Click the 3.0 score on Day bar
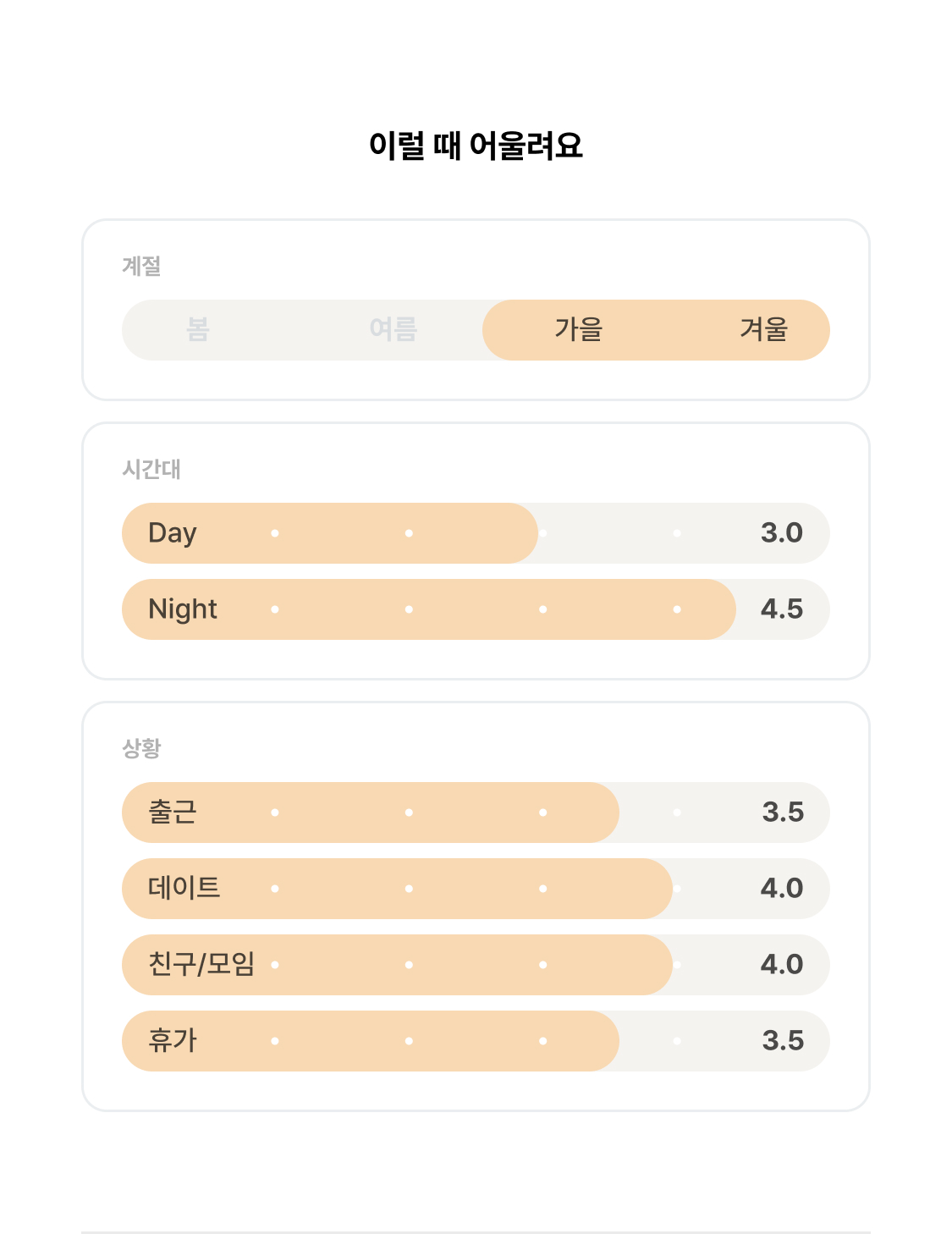952x1234 pixels. pyautogui.click(x=782, y=533)
